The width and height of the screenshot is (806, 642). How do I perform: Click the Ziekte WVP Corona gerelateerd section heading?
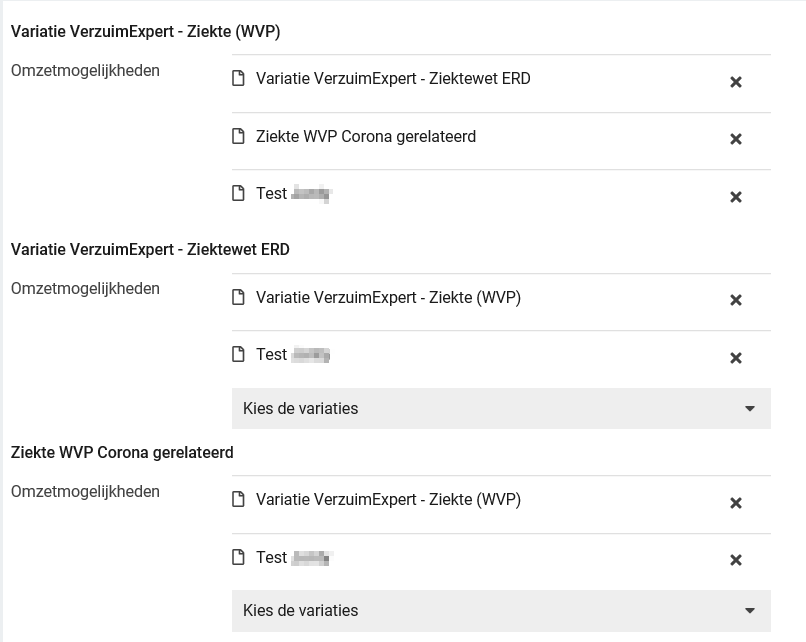click(x=122, y=452)
